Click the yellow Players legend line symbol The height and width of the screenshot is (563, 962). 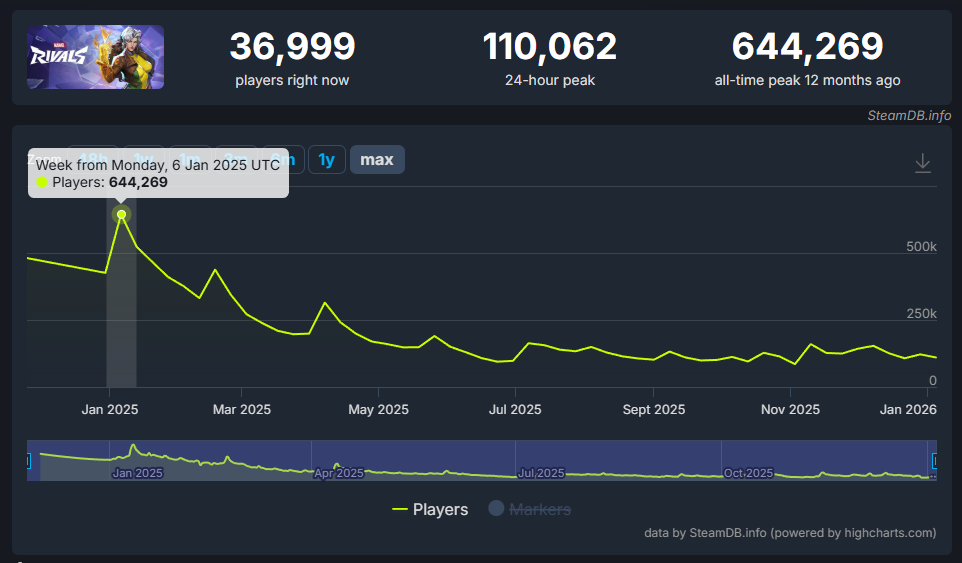[400, 510]
